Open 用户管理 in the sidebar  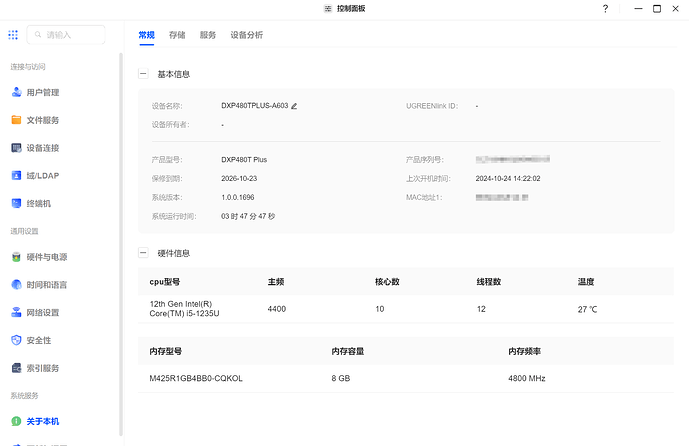(42, 93)
